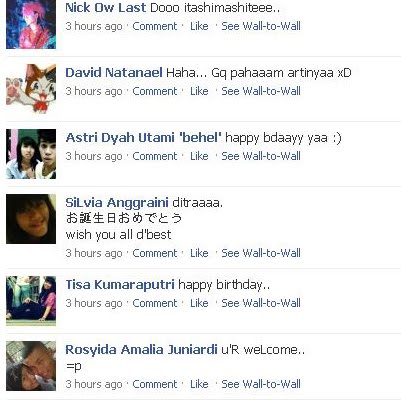Open Tisa Kumaraputri's profile photo
Image resolution: width=401 pixels, height=401 pixels.
31,301
